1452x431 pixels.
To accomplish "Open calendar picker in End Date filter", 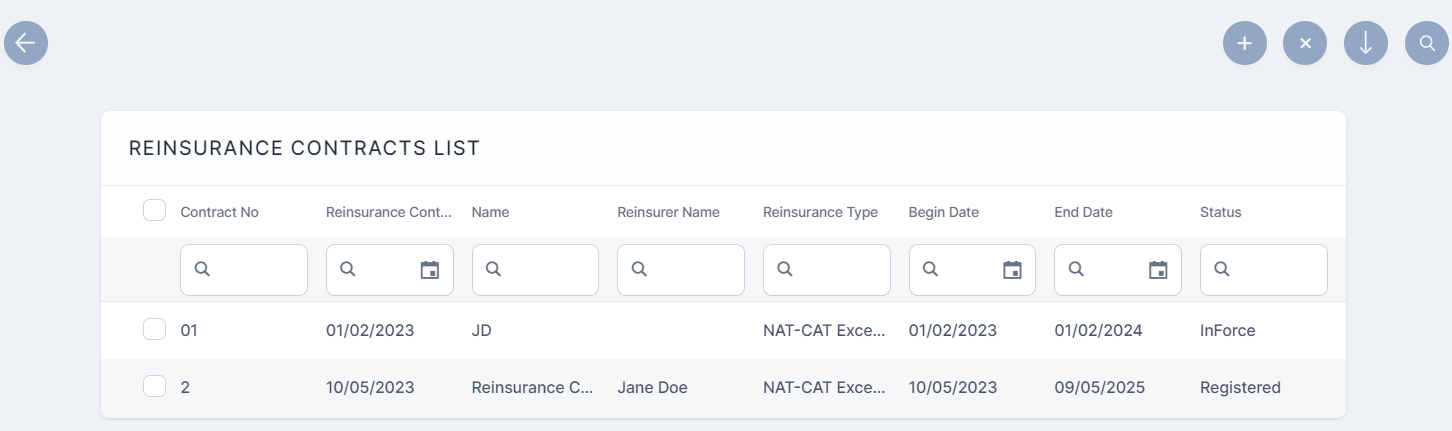I will pos(1158,270).
